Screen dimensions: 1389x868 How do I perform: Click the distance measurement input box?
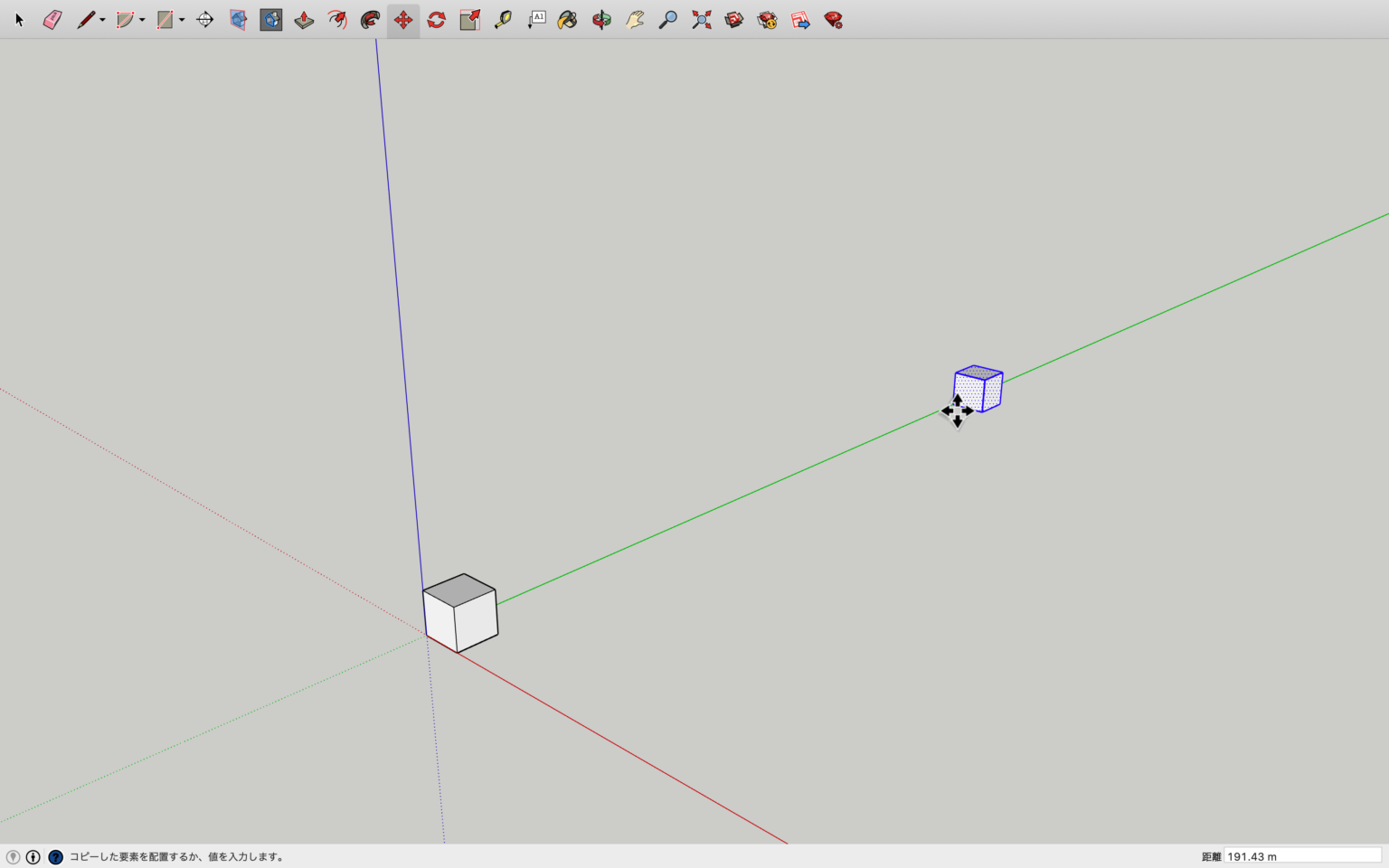(1302, 856)
